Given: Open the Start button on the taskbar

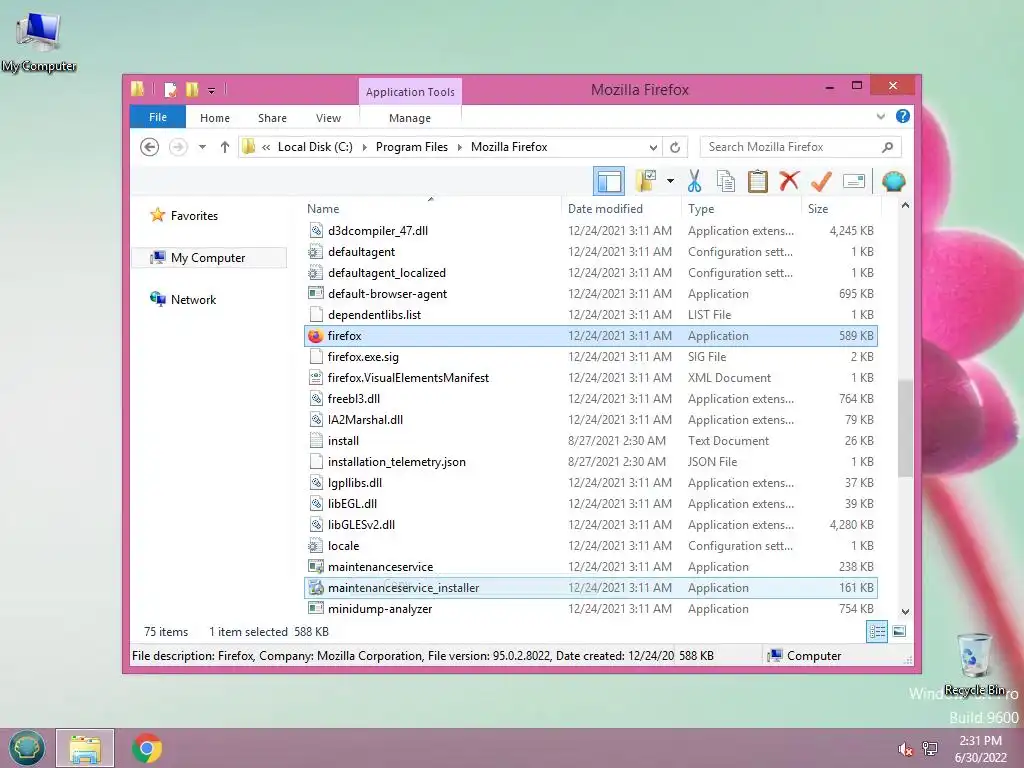Looking at the screenshot, I should click(26, 748).
